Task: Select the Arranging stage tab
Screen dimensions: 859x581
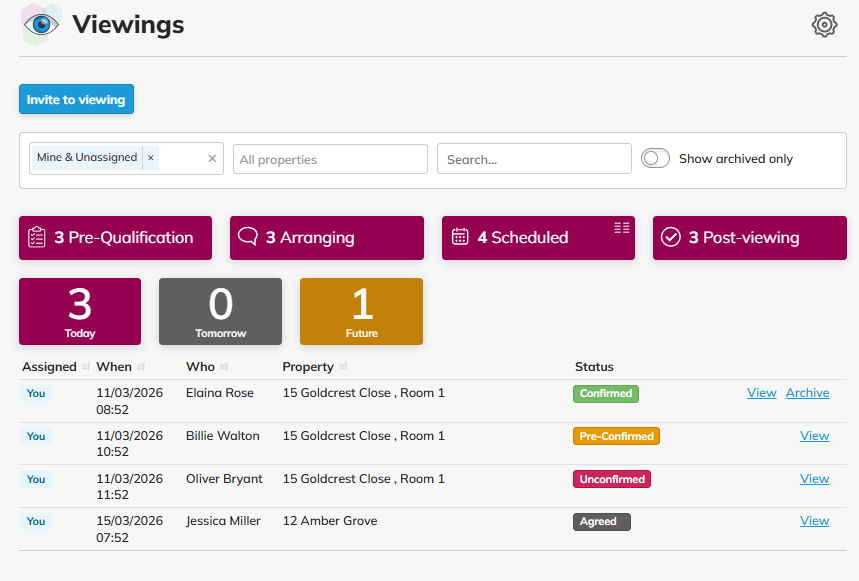Action: point(326,238)
